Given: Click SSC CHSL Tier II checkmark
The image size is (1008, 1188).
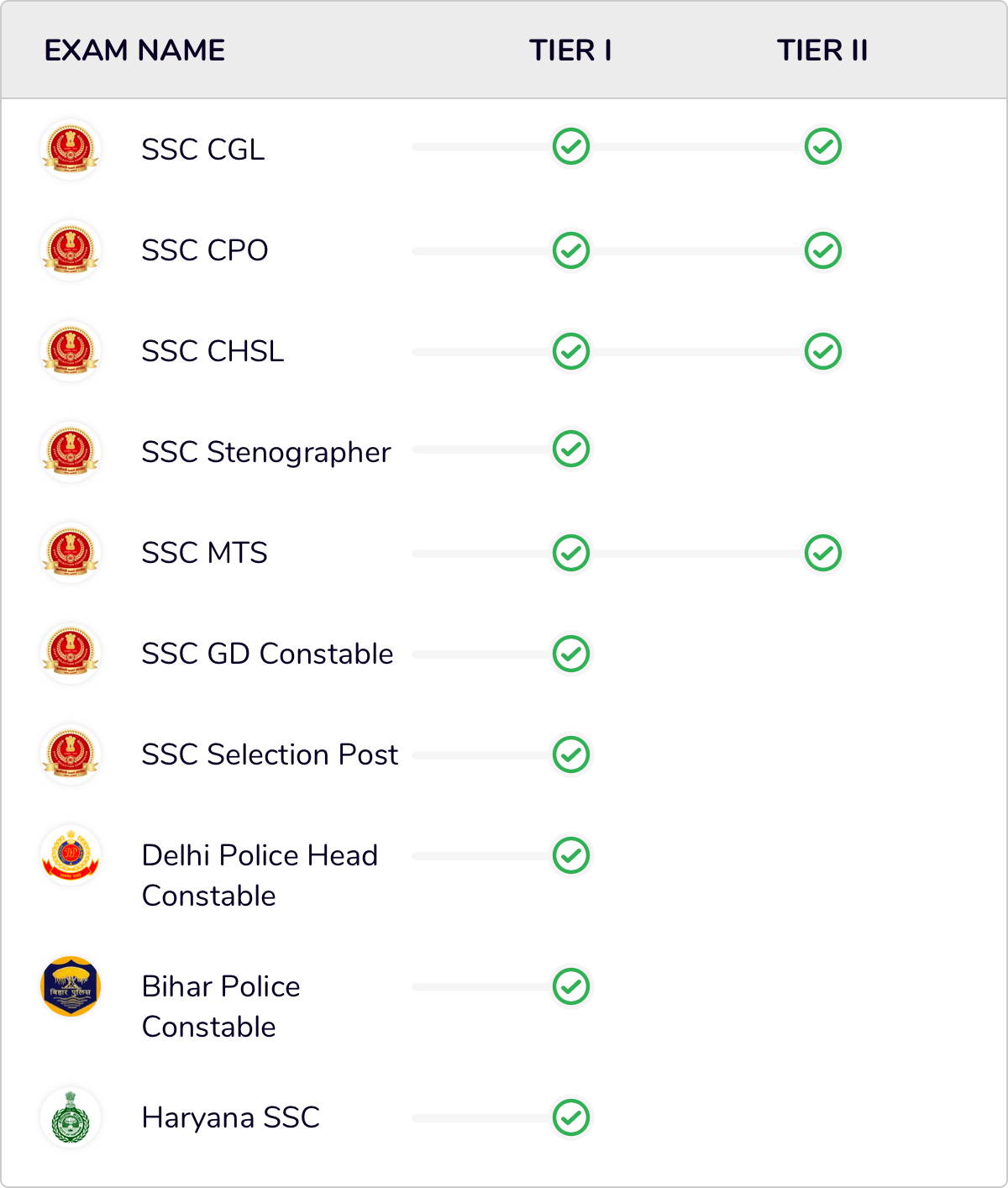Looking at the screenshot, I should 823,351.
